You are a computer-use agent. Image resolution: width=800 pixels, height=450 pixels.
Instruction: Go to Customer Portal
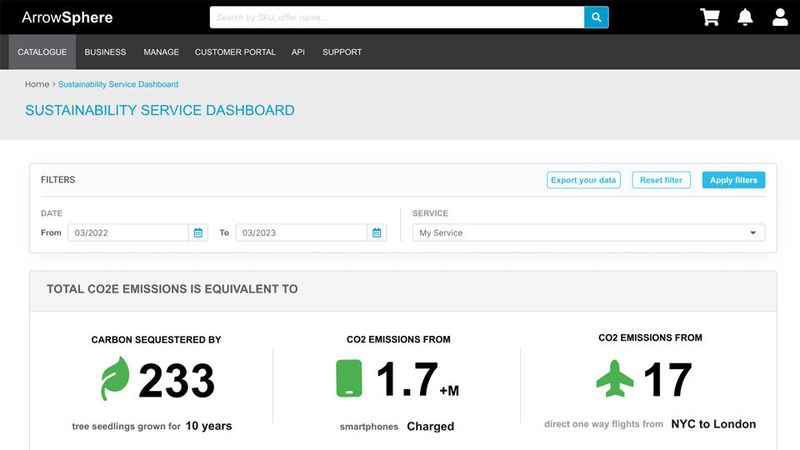click(235, 52)
